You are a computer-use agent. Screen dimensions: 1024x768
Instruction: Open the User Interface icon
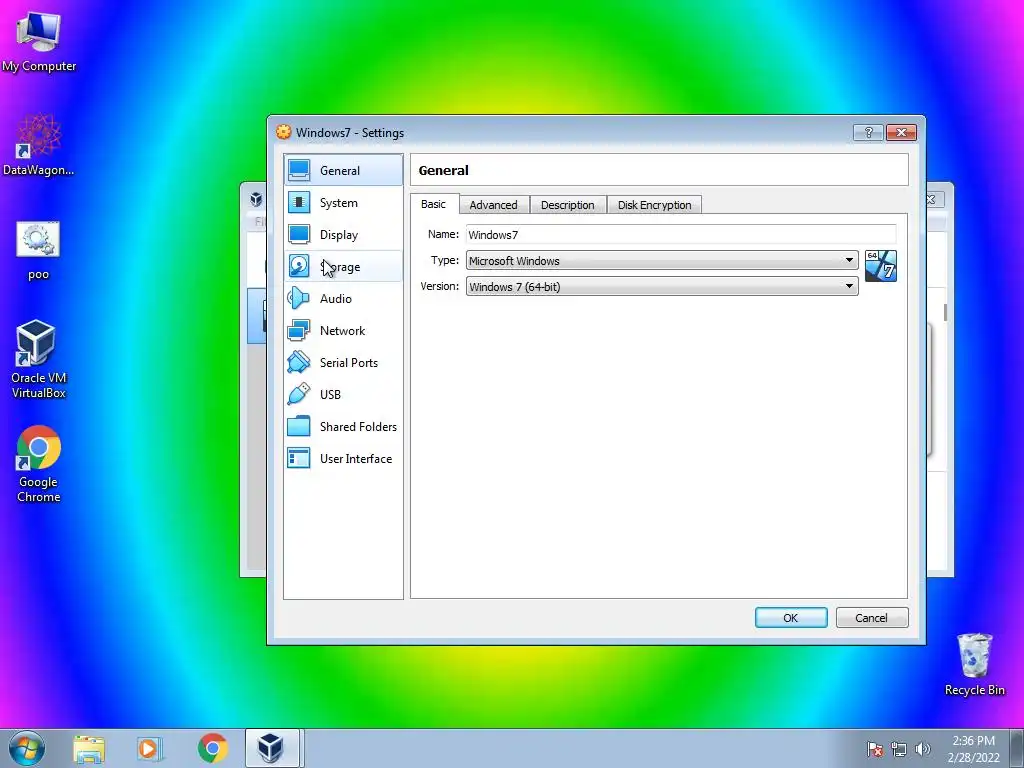tap(299, 458)
